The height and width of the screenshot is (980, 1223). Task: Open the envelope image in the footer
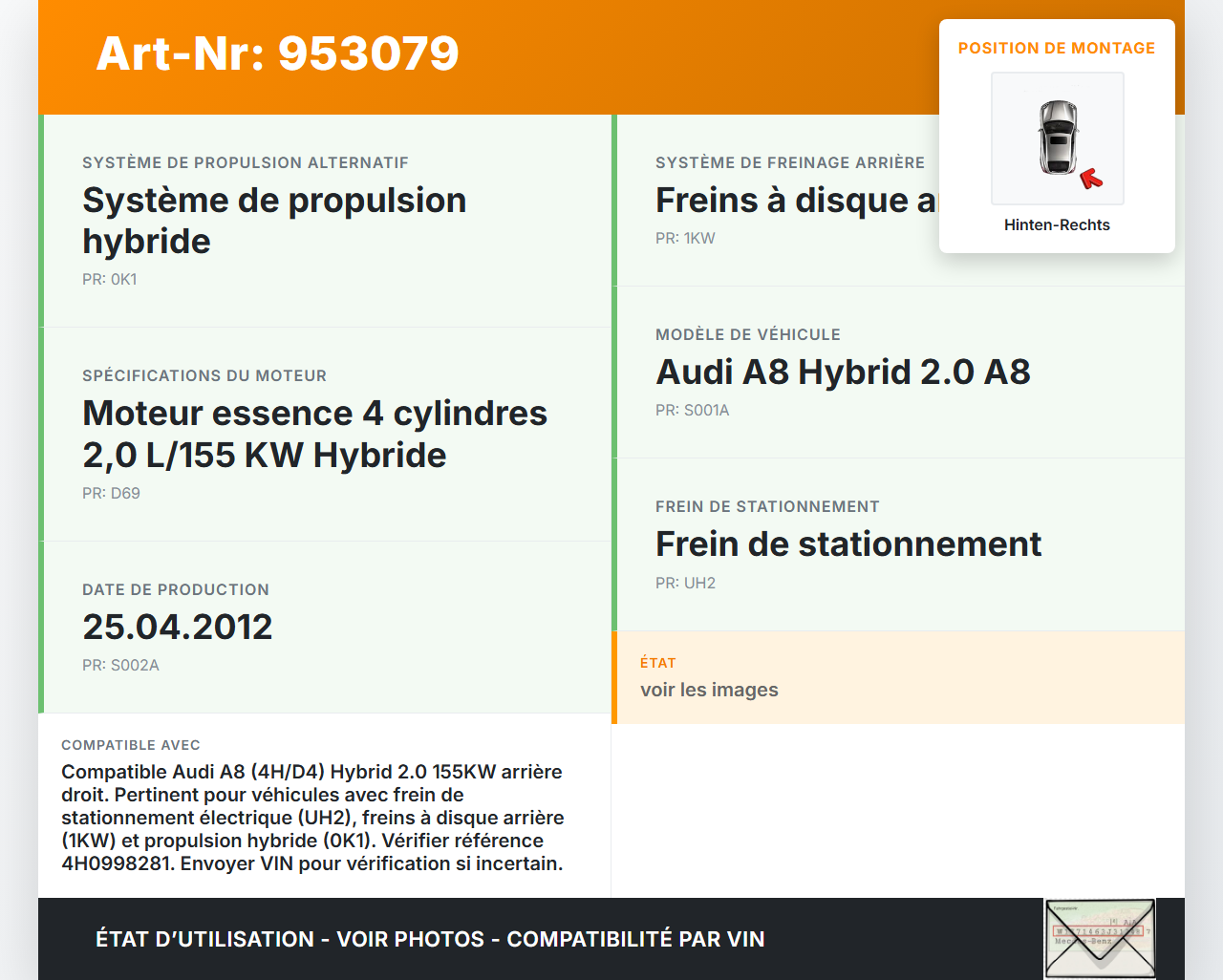pyautogui.click(x=1101, y=939)
